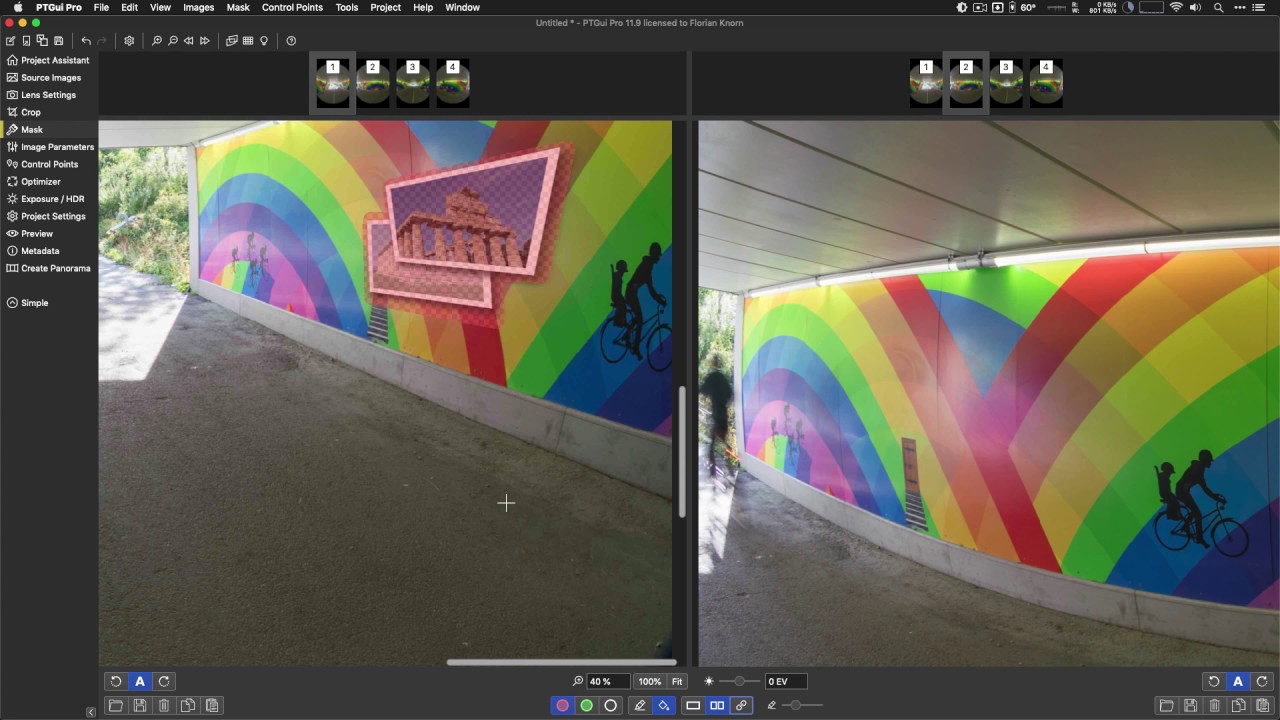Go to next image with forward arrows

pos(205,41)
